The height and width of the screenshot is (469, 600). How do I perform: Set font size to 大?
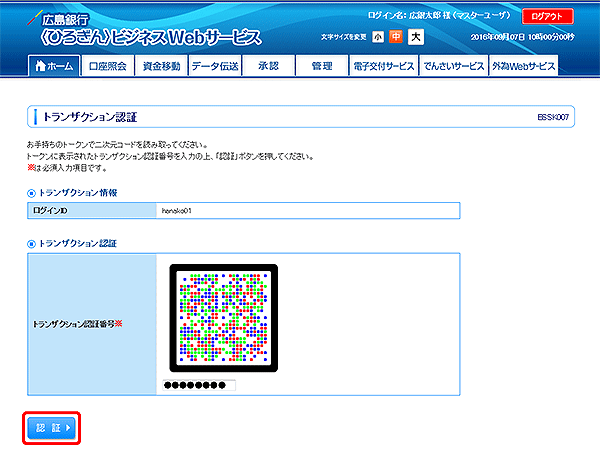coord(416,37)
